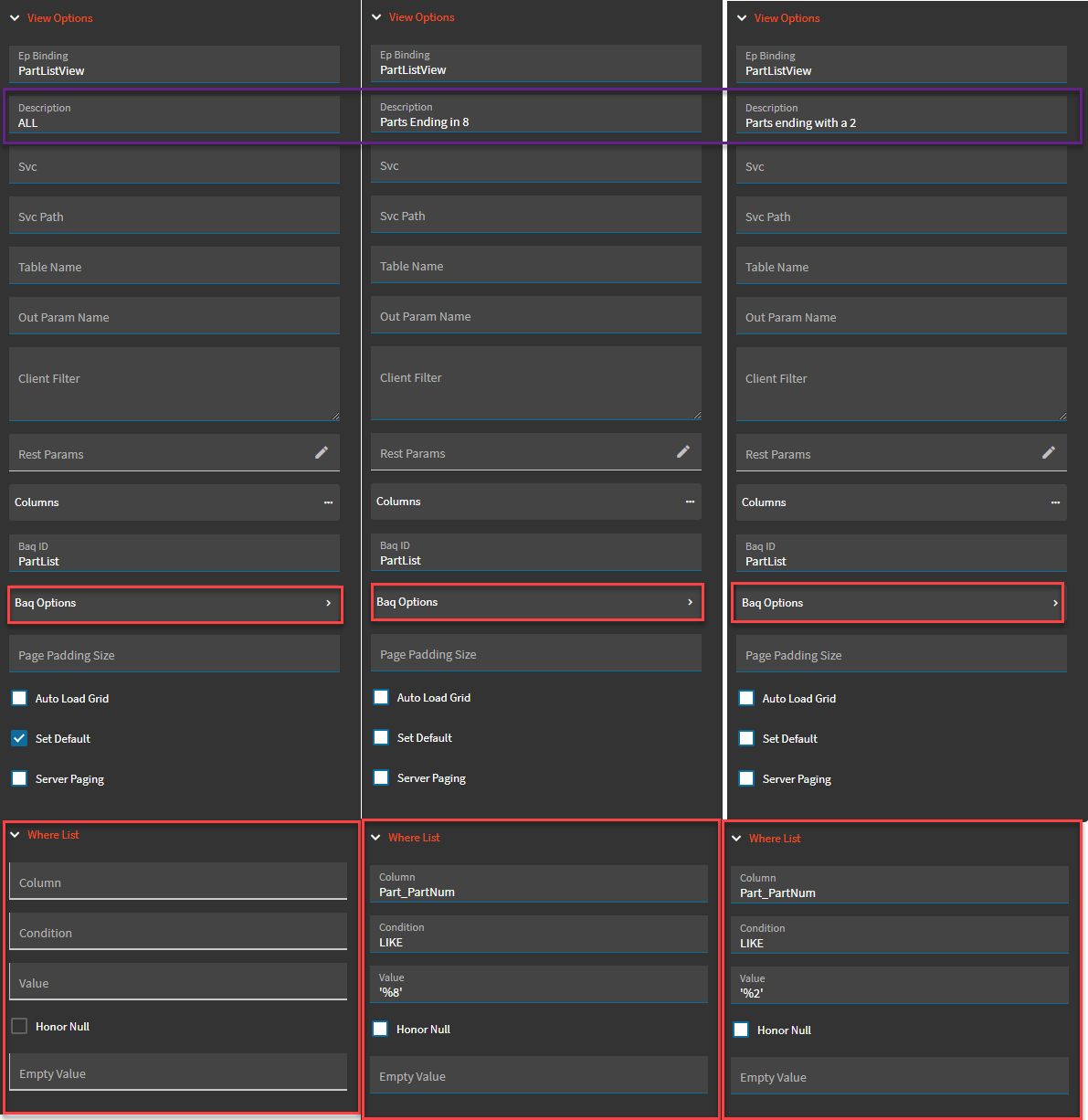1088x1120 pixels.
Task: Expand Baq Options in Parts Ending in 8 panel
Action: coord(536,602)
